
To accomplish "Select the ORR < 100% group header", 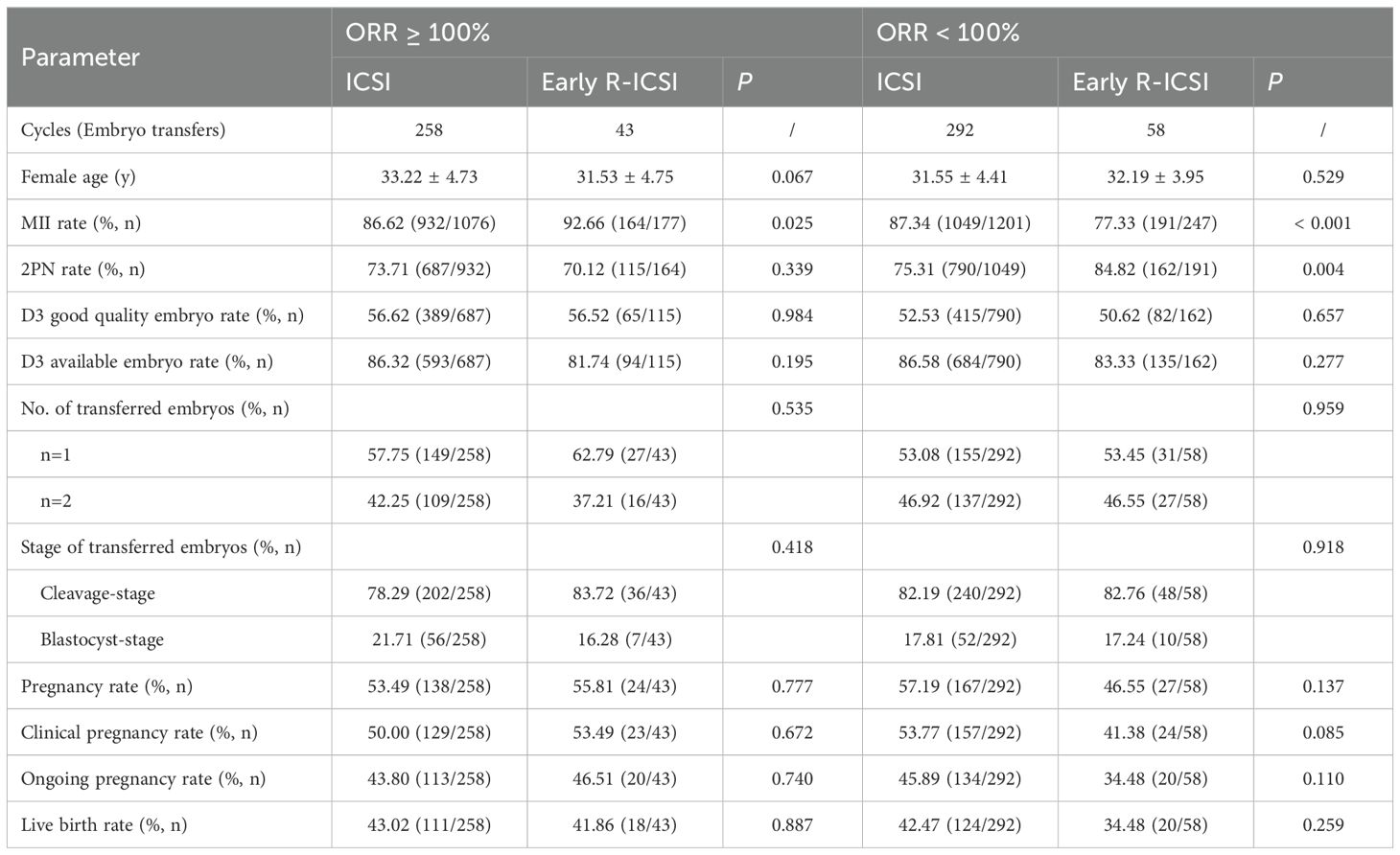I will (947, 33).
